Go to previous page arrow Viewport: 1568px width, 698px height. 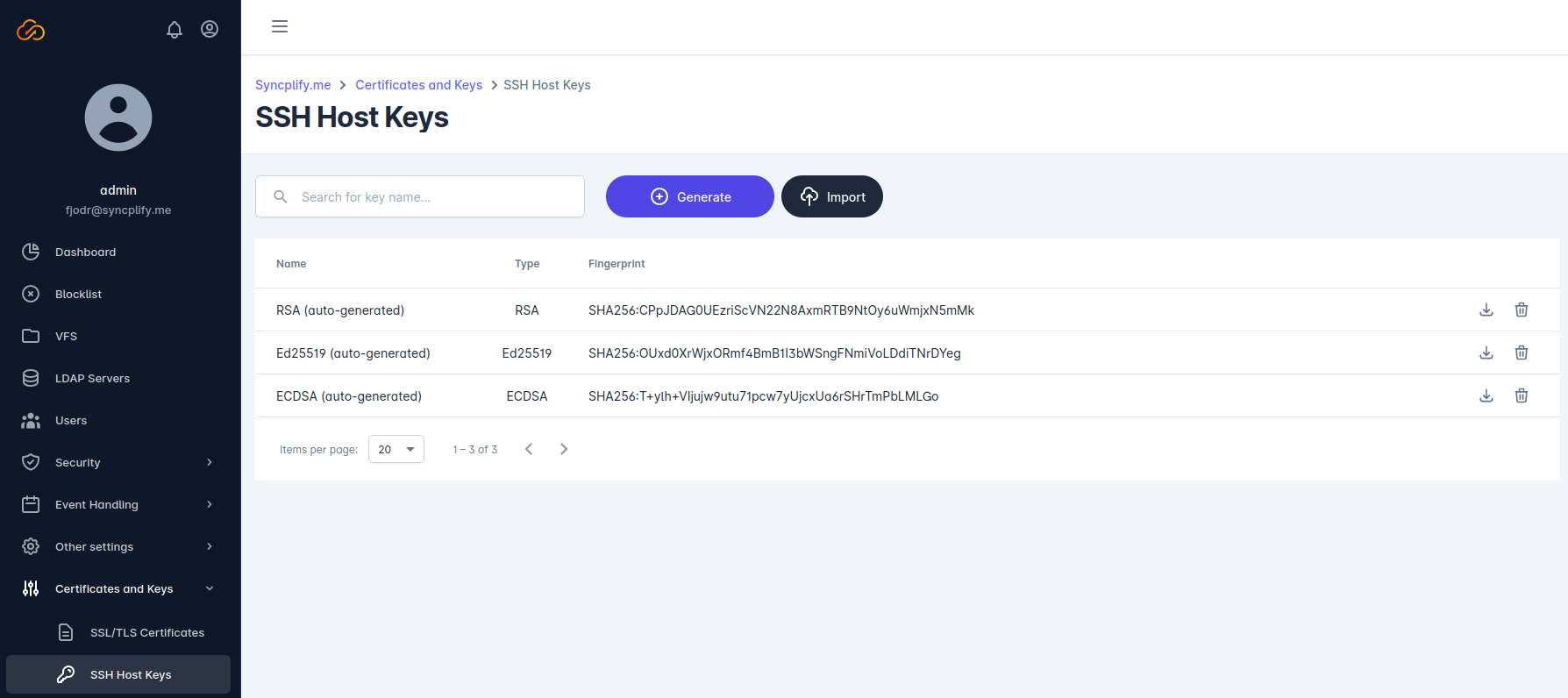529,449
